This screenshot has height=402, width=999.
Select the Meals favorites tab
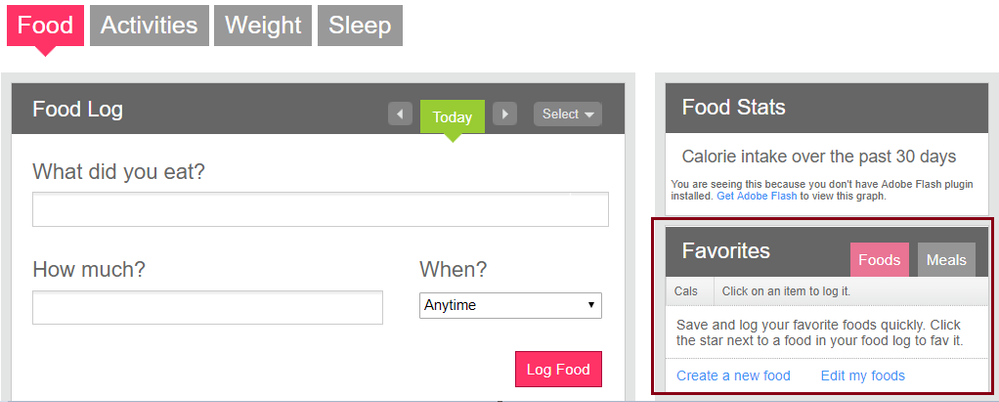[x=946, y=260]
